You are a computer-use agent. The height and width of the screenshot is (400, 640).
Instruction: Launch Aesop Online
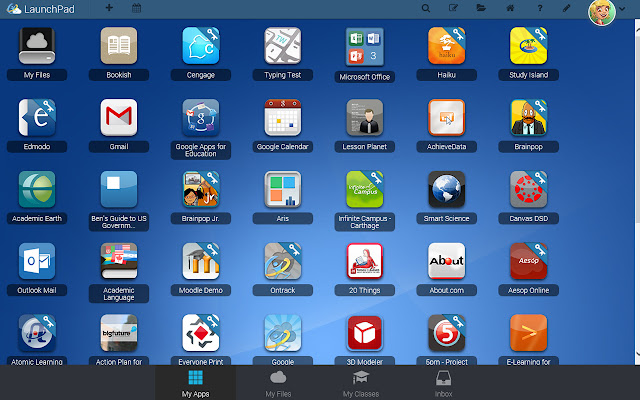pos(529,261)
